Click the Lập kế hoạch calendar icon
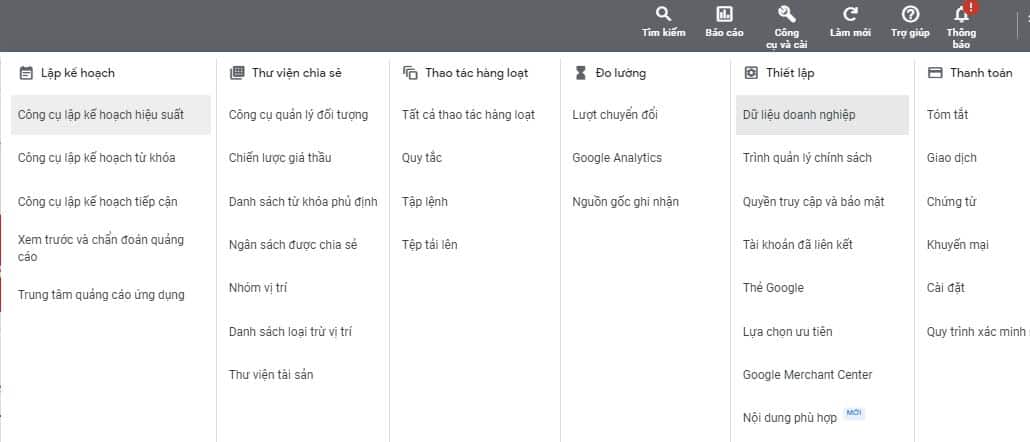This screenshot has height=442, width=1030. click(26, 73)
